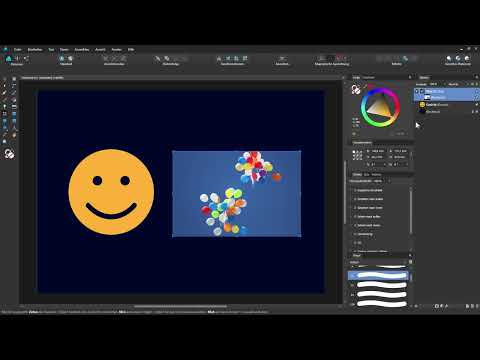
Task: Click the rightmost toolbar icon at top right
Action: [467, 58]
